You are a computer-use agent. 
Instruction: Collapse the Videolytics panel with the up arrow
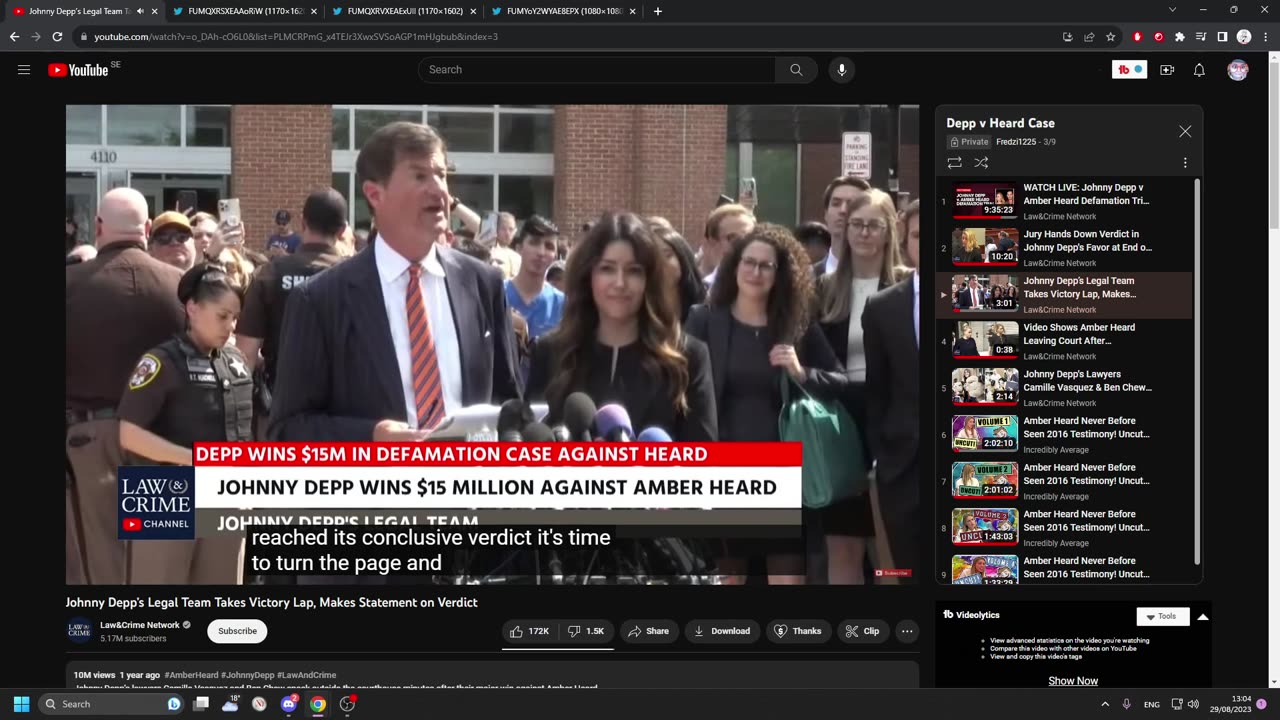tap(1203, 617)
